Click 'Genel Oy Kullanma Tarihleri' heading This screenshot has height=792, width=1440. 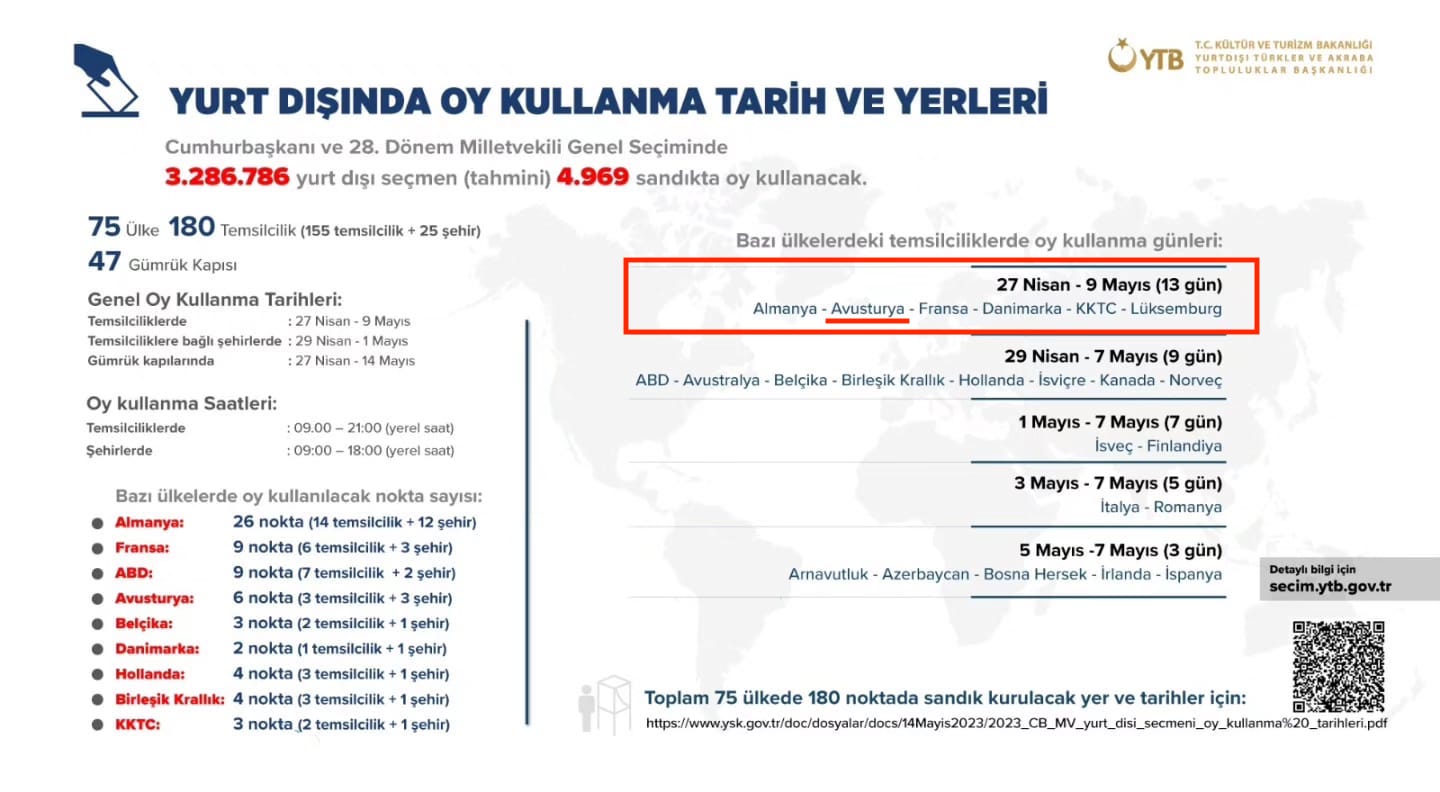coord(215,300)
